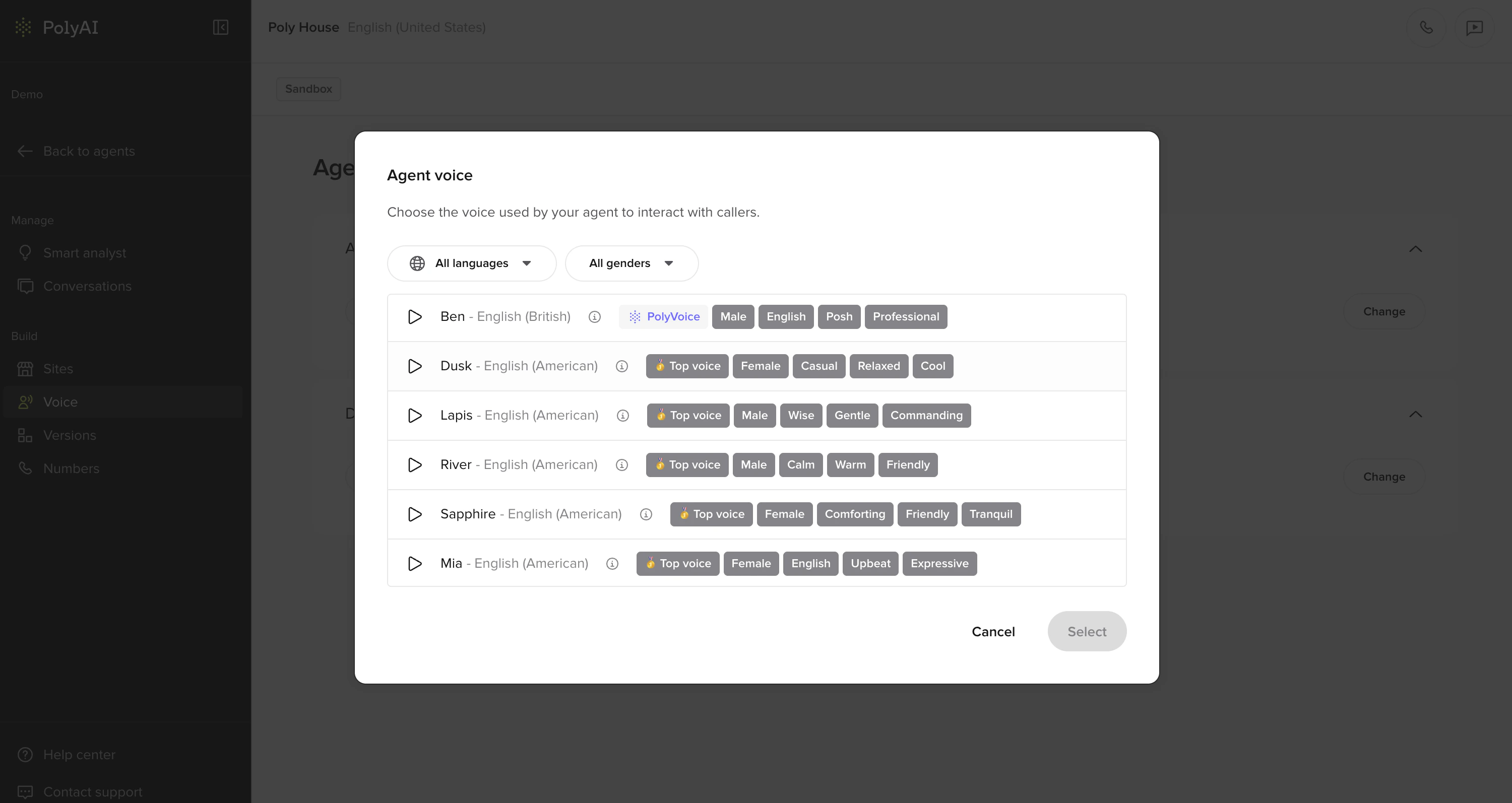Select the Mia voice row
Viewport: 1512px width, 803px height.
click(515, 563)
